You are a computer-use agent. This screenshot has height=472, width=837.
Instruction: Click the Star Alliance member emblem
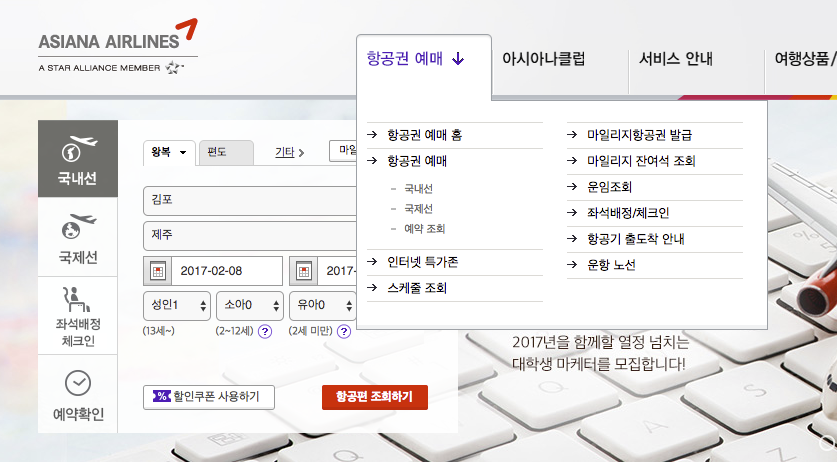pos(174,68)
